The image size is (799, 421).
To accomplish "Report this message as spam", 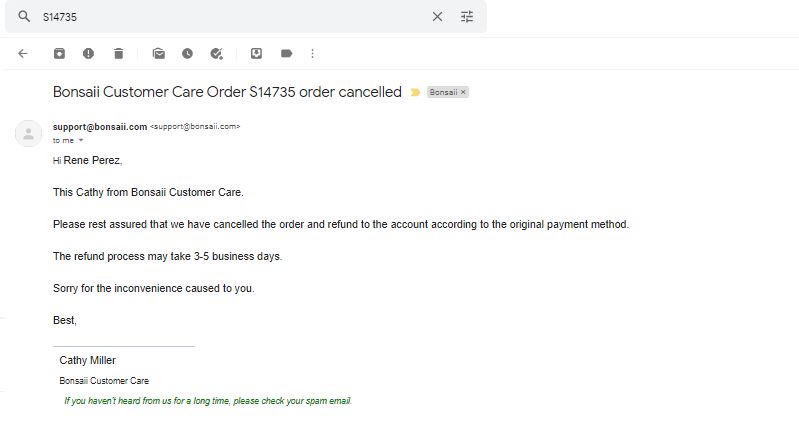I will pyautogui.click(x=88, y=54).
